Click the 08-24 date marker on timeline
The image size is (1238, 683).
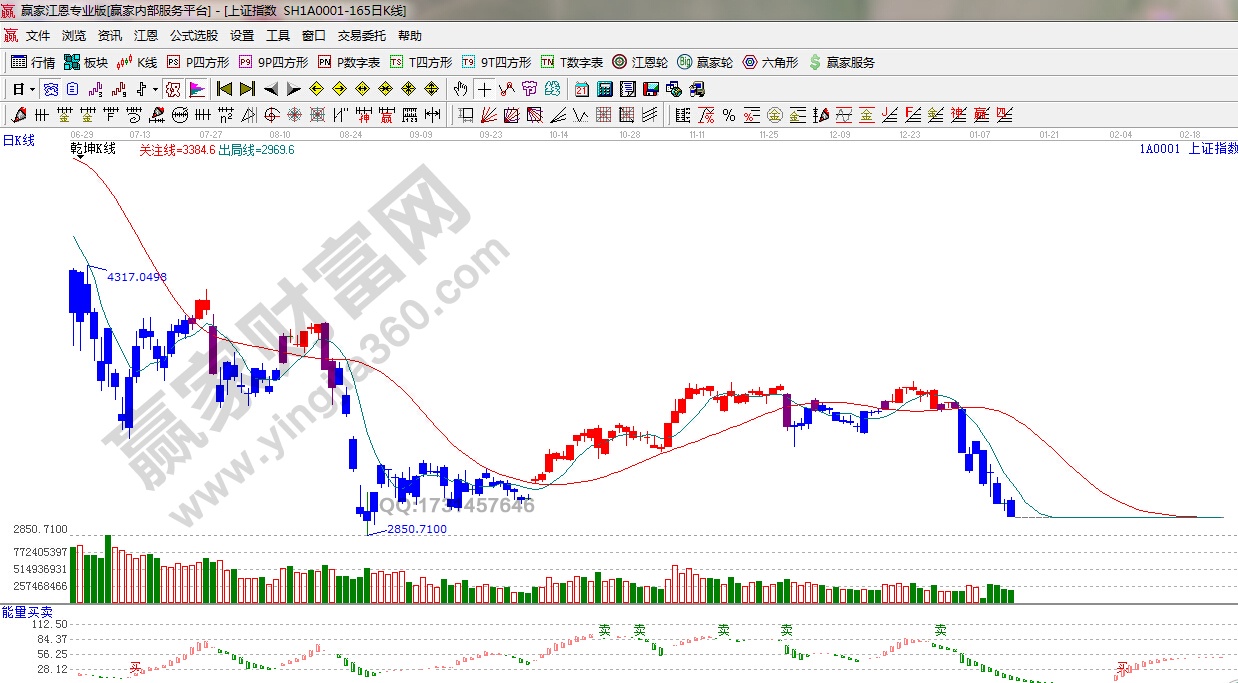[351, 133]
